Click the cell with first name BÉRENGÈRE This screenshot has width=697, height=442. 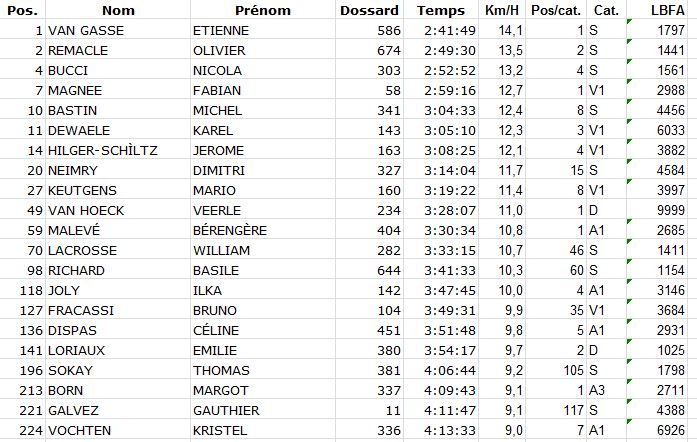[x=263, y=230]
